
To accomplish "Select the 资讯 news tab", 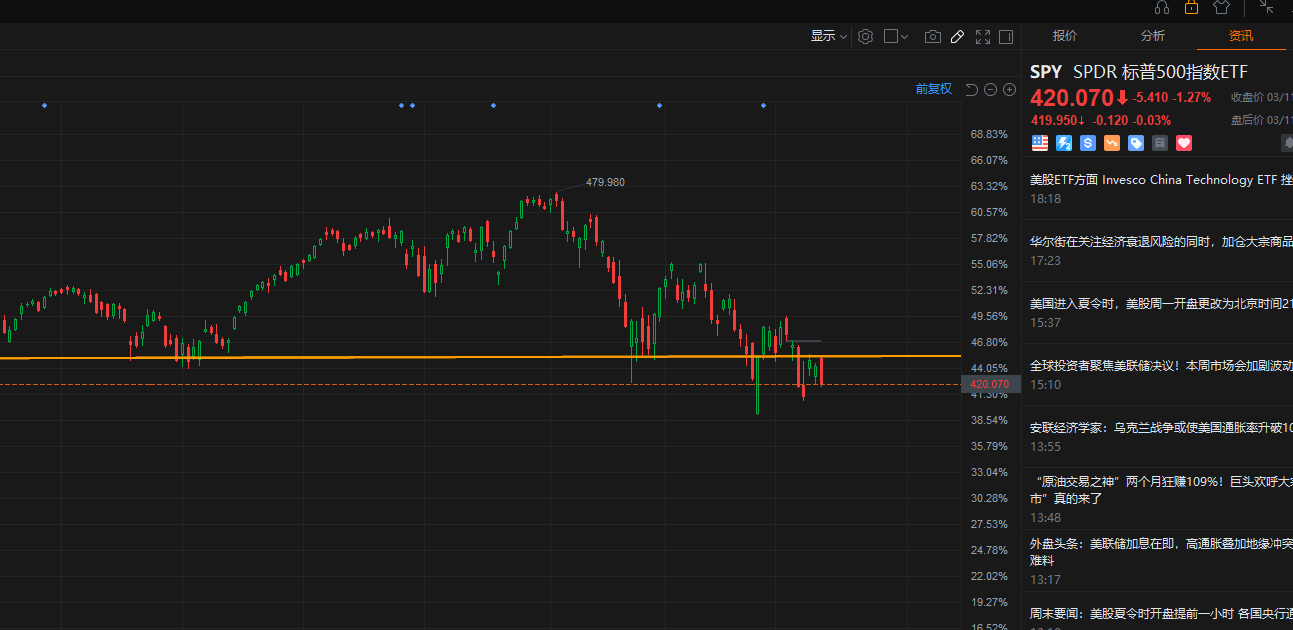I will (x=1241, y=36).
